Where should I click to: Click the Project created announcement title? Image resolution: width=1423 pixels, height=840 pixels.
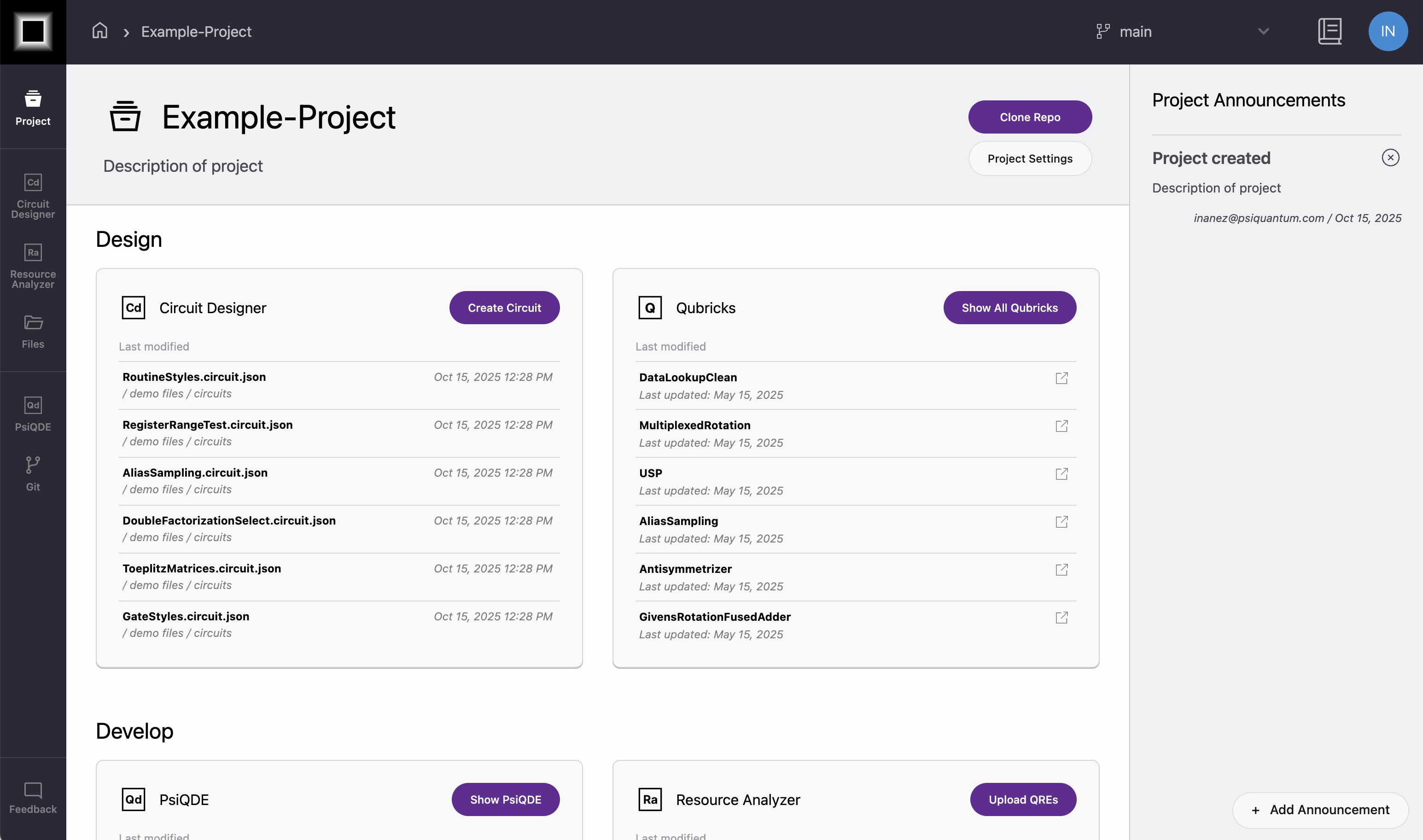click(1211, 158)
